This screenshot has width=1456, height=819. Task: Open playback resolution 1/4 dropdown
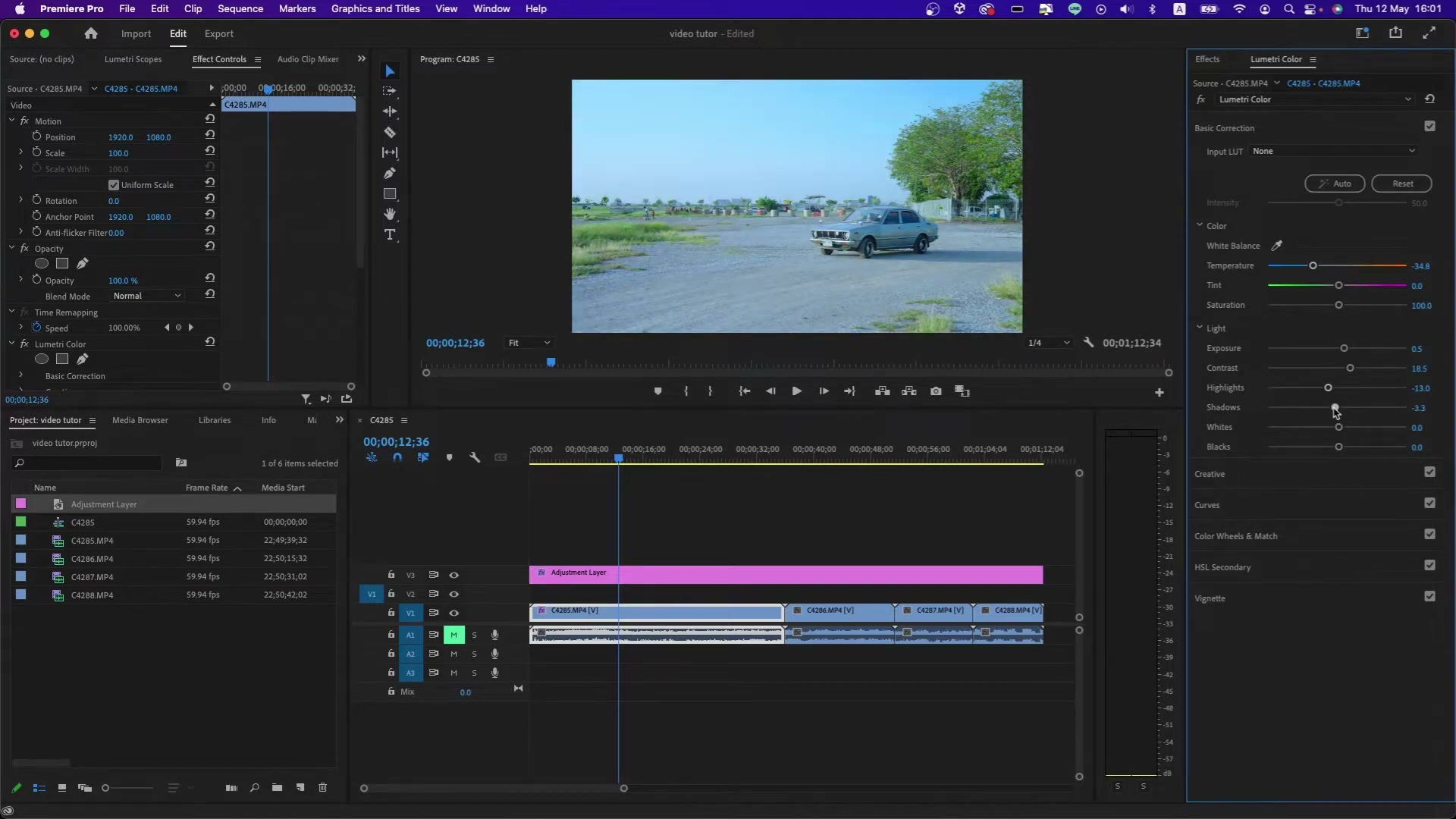click(1048, 343)
